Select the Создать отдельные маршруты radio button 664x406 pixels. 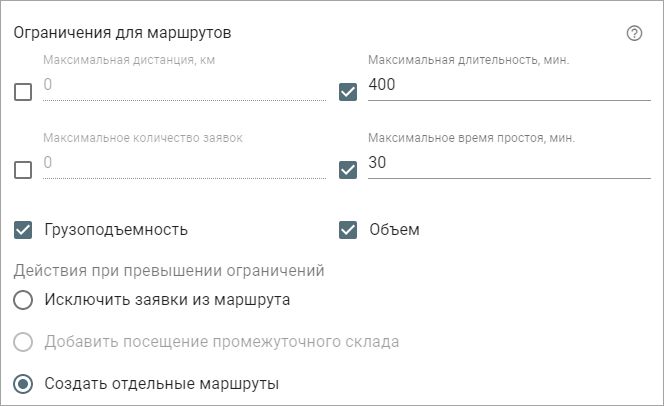tap(23, 384)
